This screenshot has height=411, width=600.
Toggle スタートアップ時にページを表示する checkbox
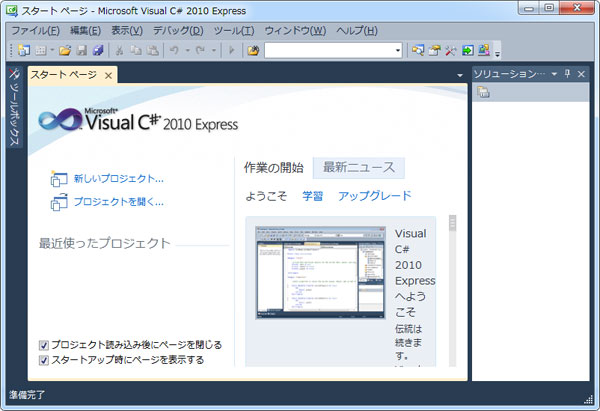point(44,360)
